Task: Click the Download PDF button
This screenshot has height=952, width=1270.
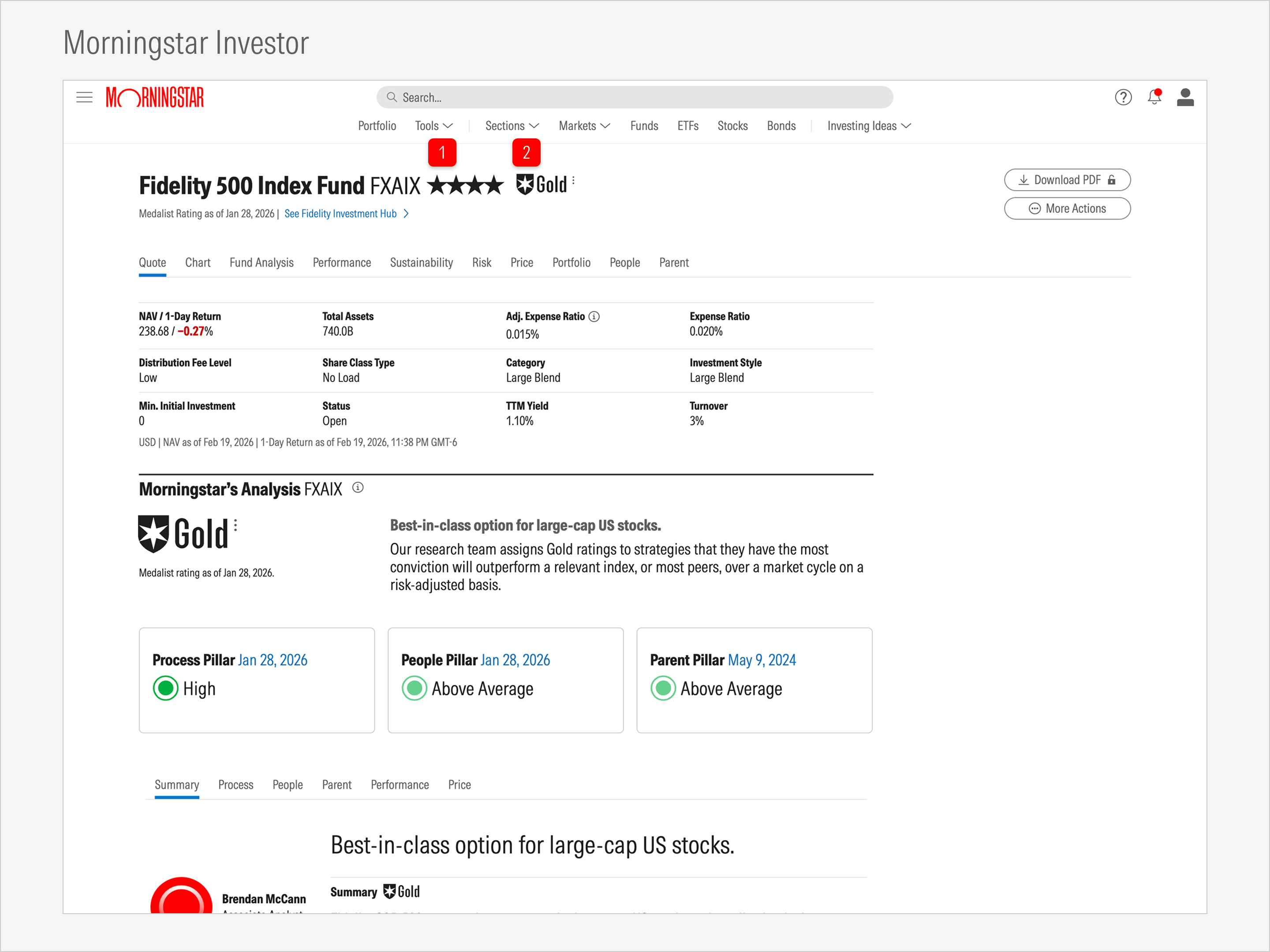Action: click(x=1067, y=180)
